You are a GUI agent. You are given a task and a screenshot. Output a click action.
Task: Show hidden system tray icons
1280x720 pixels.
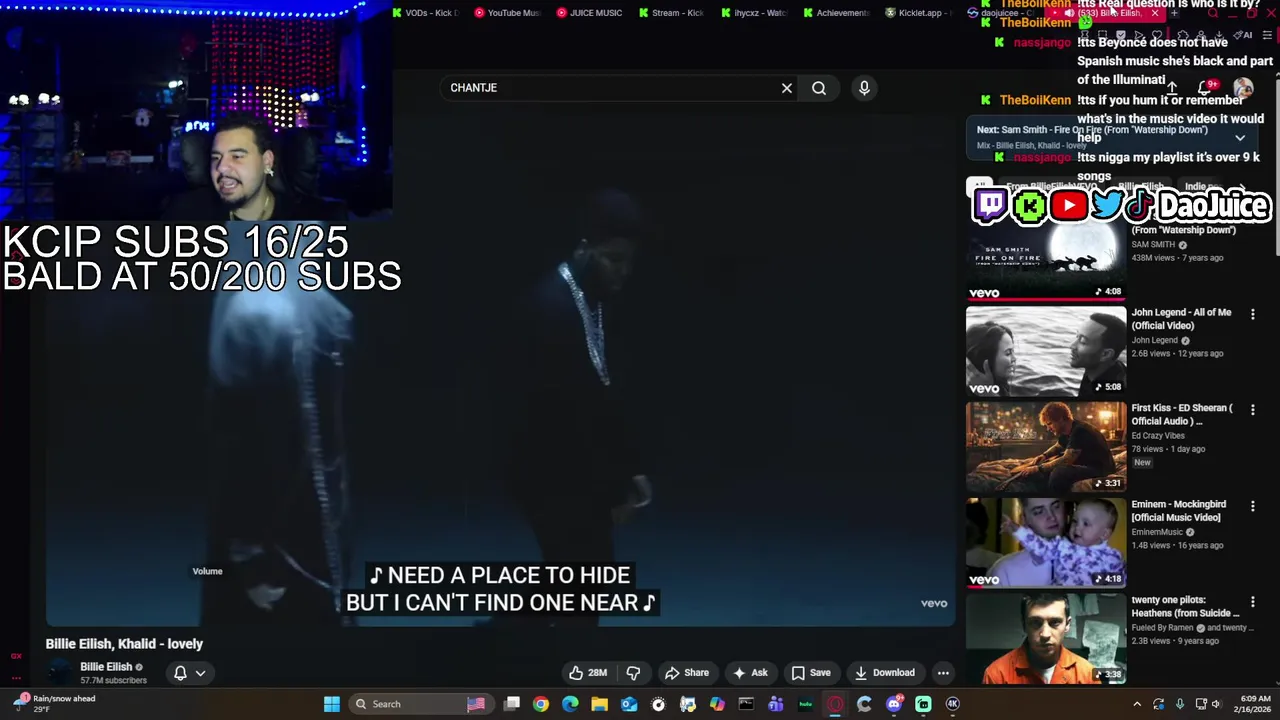tap(1137, 704)
